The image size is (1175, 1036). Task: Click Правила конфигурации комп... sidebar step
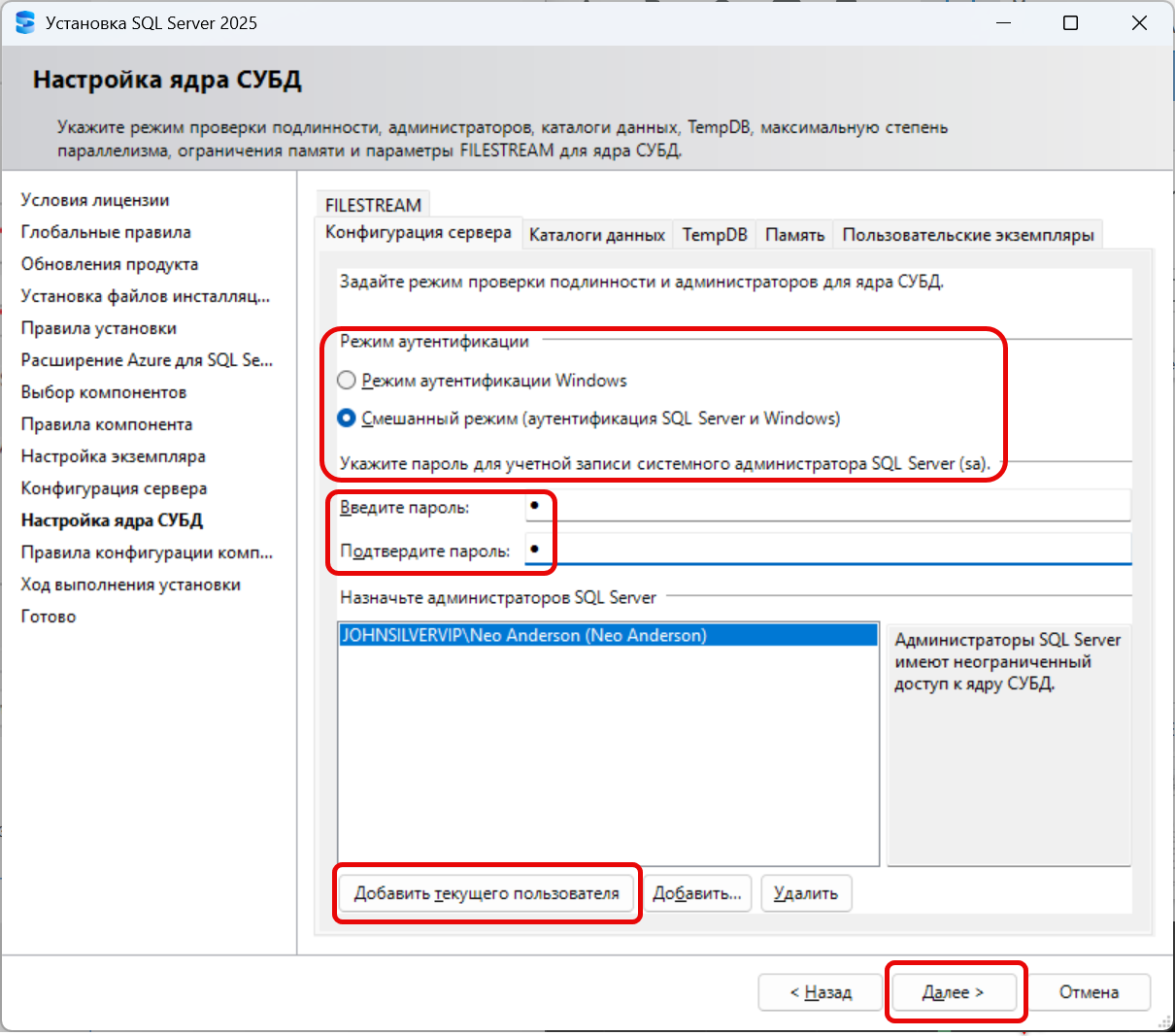click(148, 552)
